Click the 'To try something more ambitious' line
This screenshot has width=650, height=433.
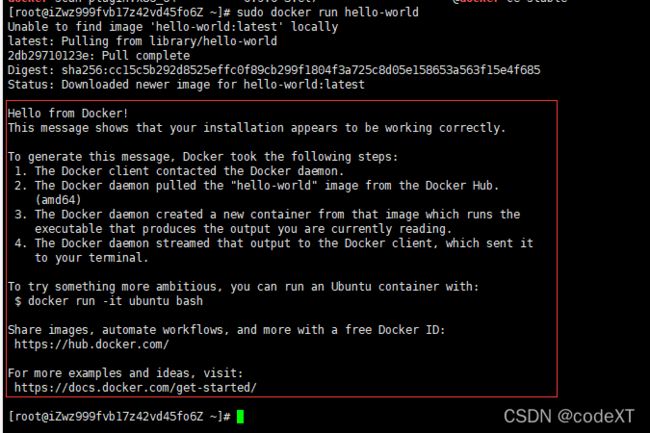pos(243,287)
